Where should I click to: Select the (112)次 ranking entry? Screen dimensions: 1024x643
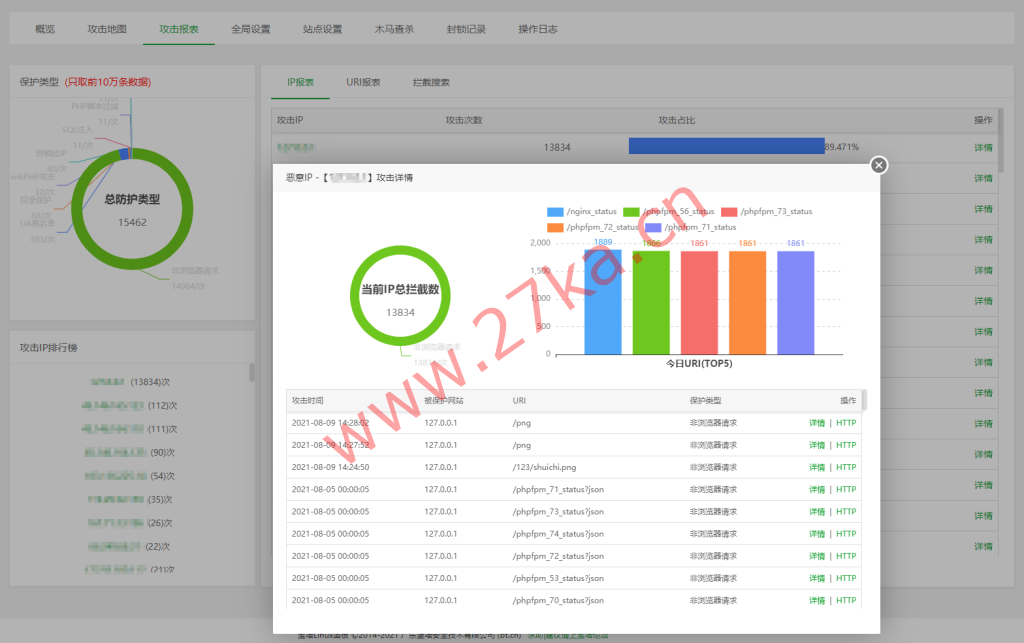(x=130, y=405)
